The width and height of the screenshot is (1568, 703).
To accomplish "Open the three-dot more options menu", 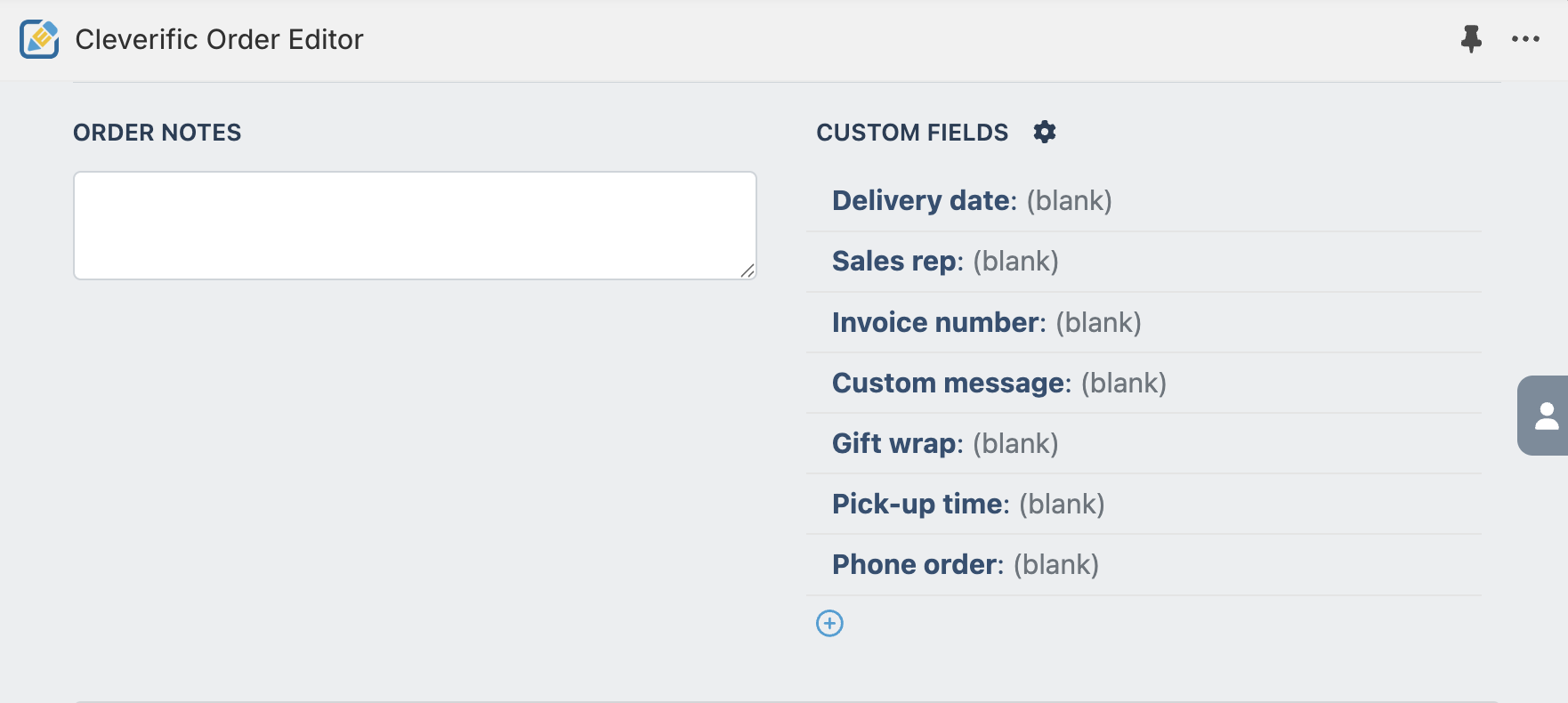I will (x=1525, y=39).
